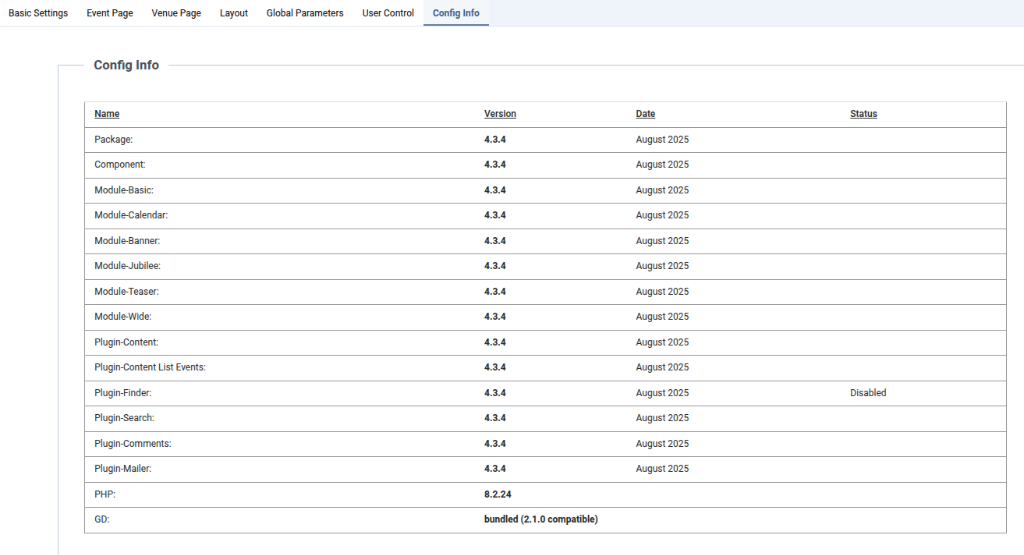Click the Status column header
This screenshot has height=555, width=1024.
(x=864, y=114)
